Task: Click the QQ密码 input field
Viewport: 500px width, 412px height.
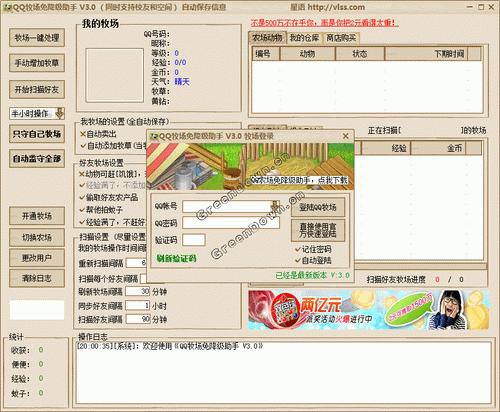Action: [x=231, y=223]
